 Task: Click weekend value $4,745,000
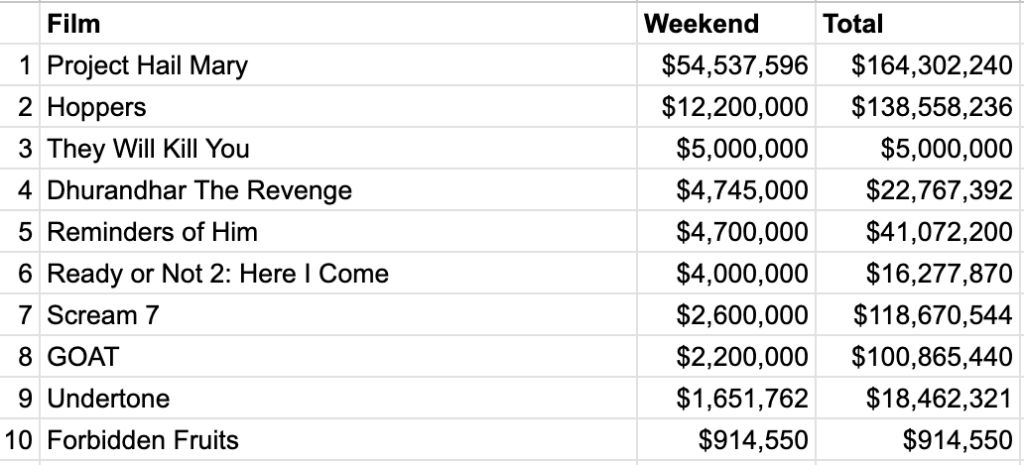click(x=726, y=190)
